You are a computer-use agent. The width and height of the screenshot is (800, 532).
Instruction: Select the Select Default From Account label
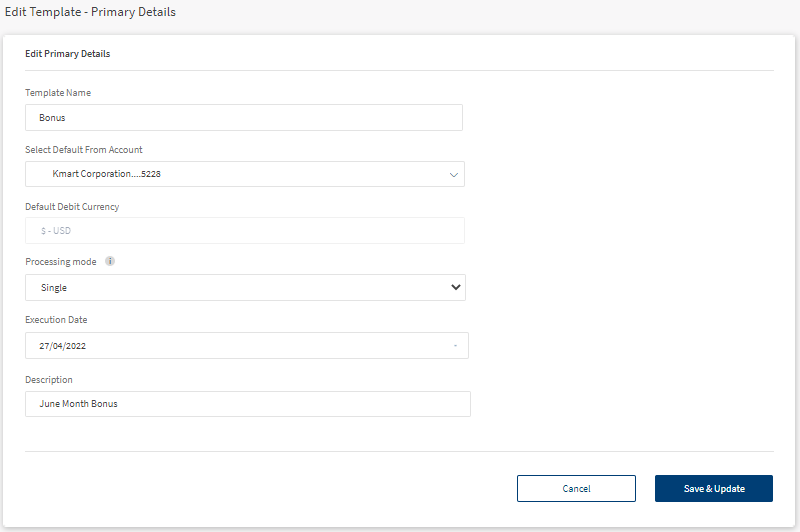[x=84, y=149]
